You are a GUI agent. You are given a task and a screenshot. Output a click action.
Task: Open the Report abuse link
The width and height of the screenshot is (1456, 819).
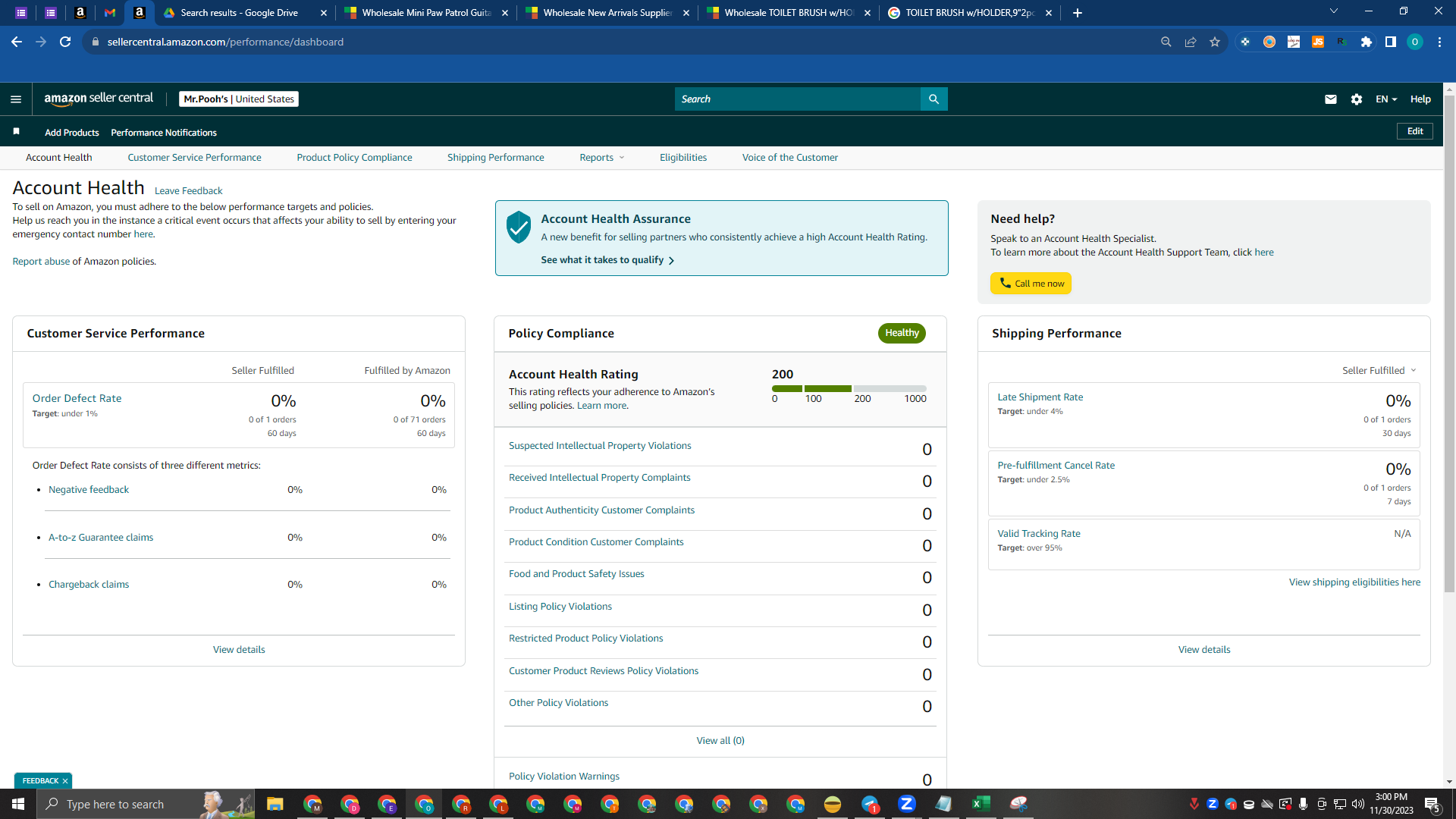point(41,262)
